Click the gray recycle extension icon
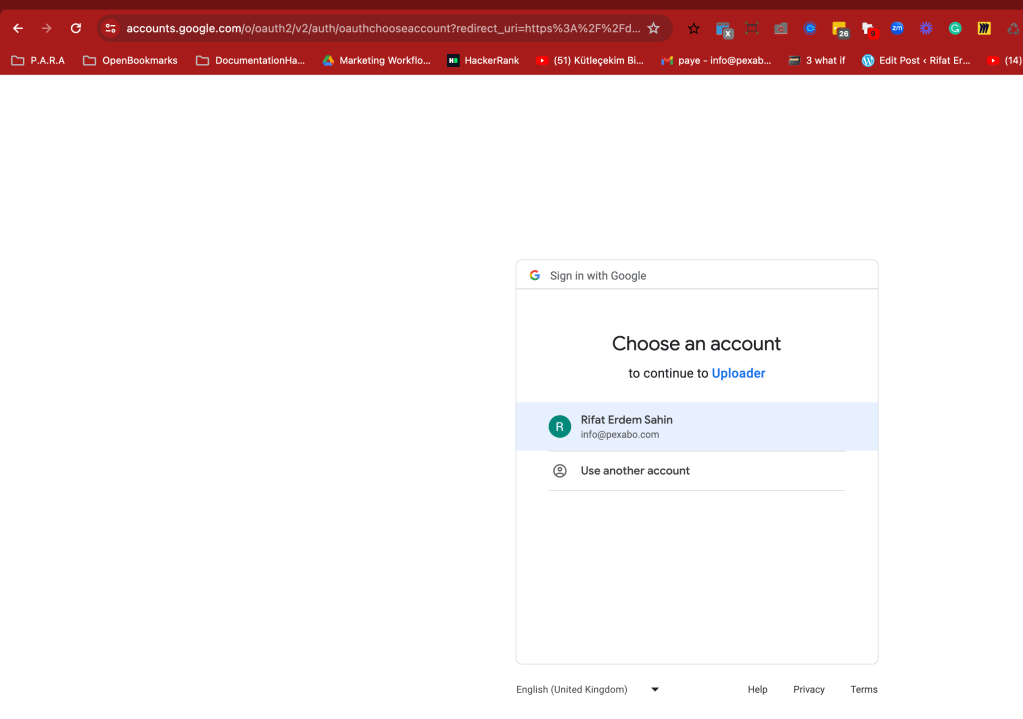Viewport: 1023px width, 719px height. (x=1013, y=29)
